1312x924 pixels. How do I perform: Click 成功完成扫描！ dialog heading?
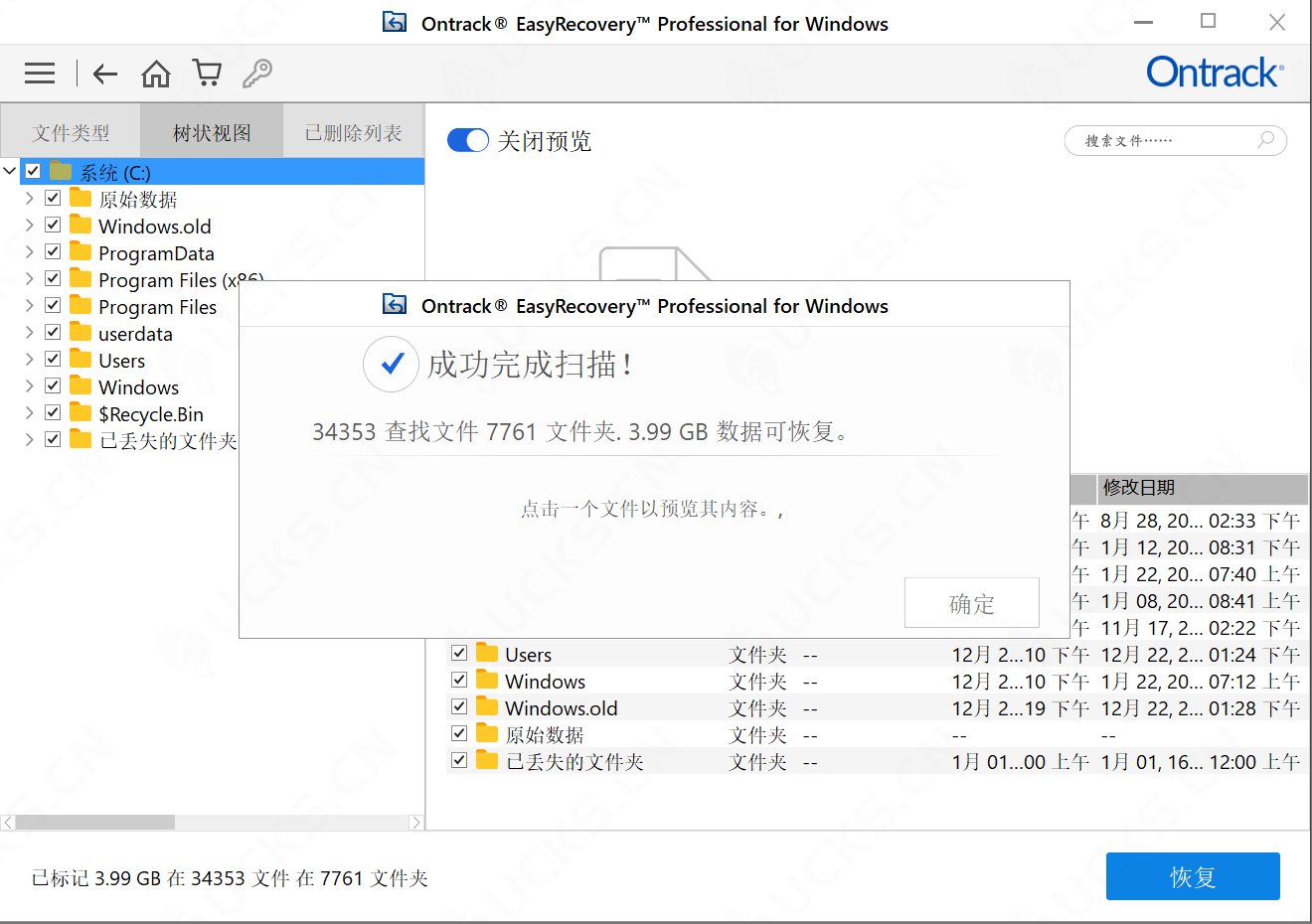point(530,365)
